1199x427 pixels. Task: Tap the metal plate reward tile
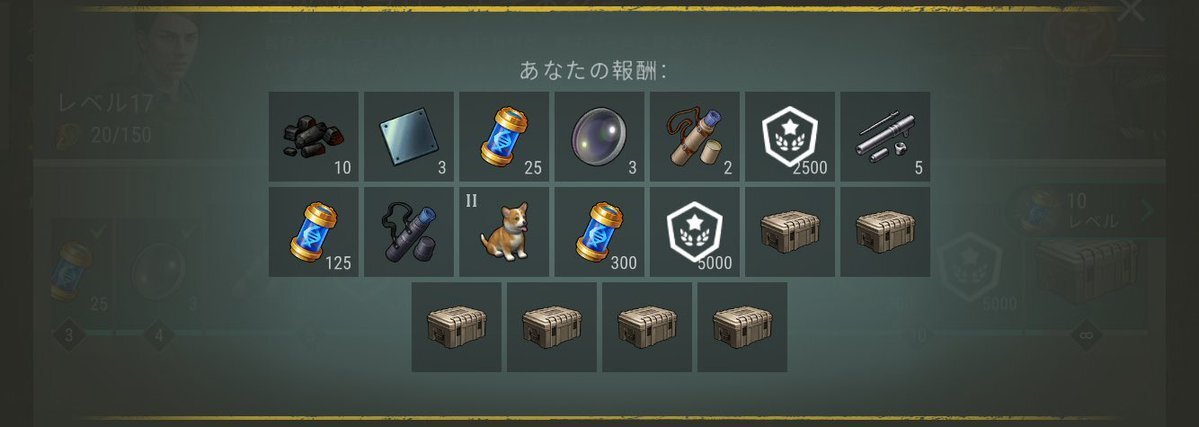409,137
